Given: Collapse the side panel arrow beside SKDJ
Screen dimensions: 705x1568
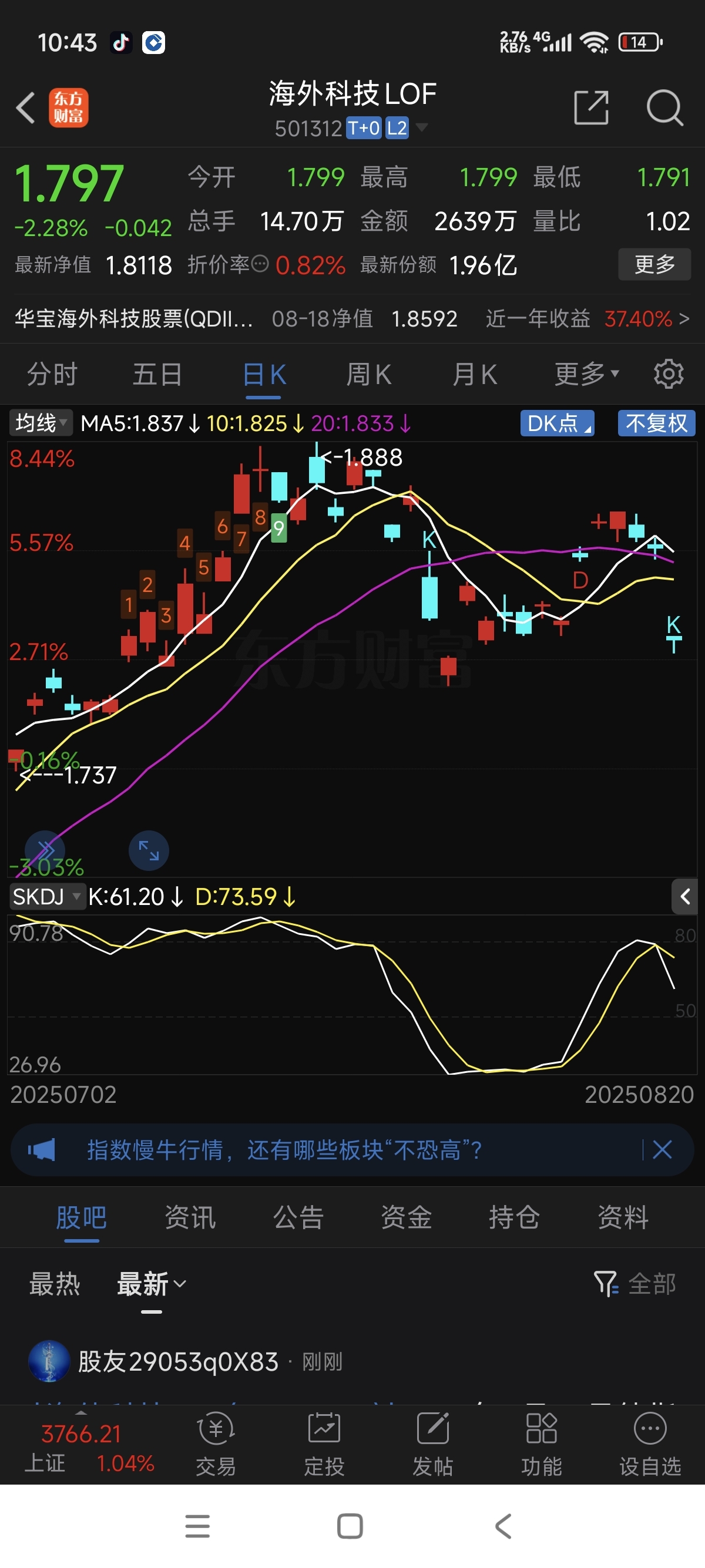Looking at the screenshot, I should [685, 897].
